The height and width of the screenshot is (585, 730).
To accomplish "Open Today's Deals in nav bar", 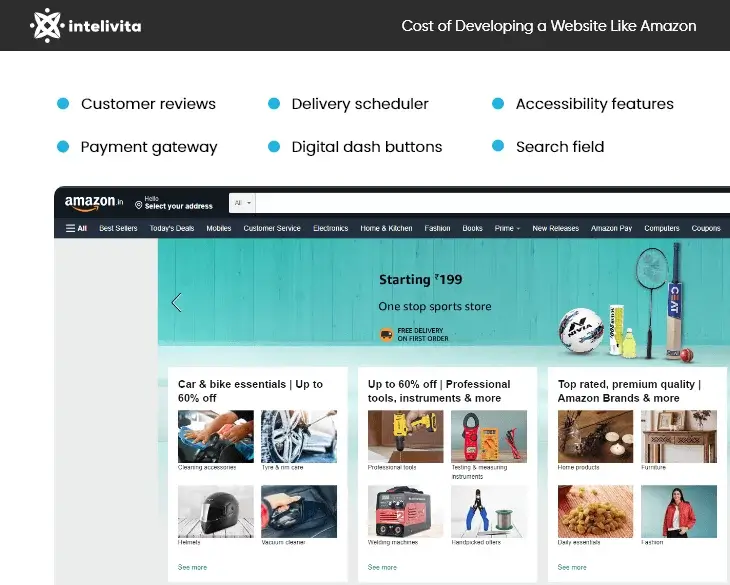I will click(x=172, y=228).
